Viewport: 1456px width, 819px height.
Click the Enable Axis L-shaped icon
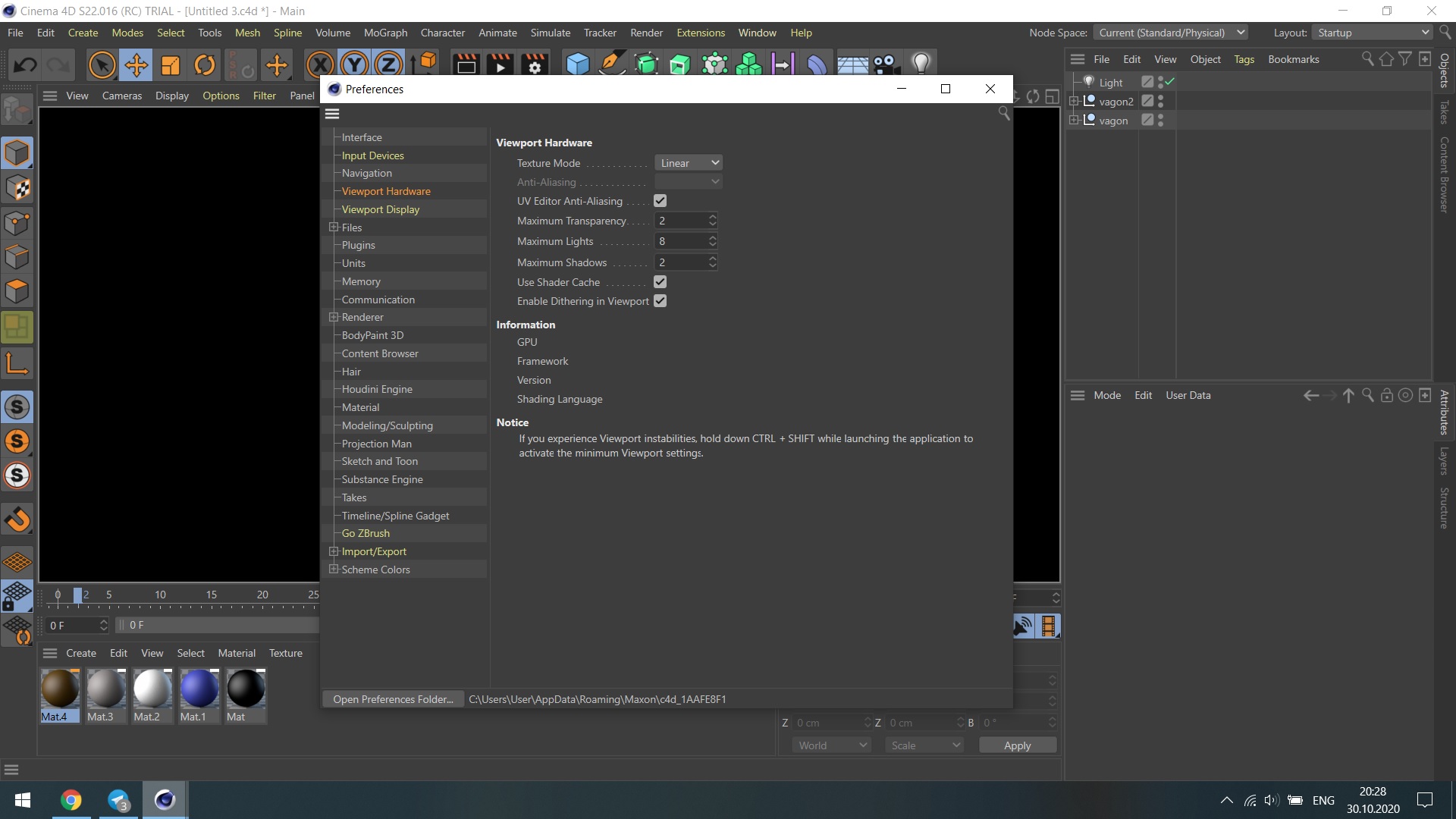coord(17,363)
